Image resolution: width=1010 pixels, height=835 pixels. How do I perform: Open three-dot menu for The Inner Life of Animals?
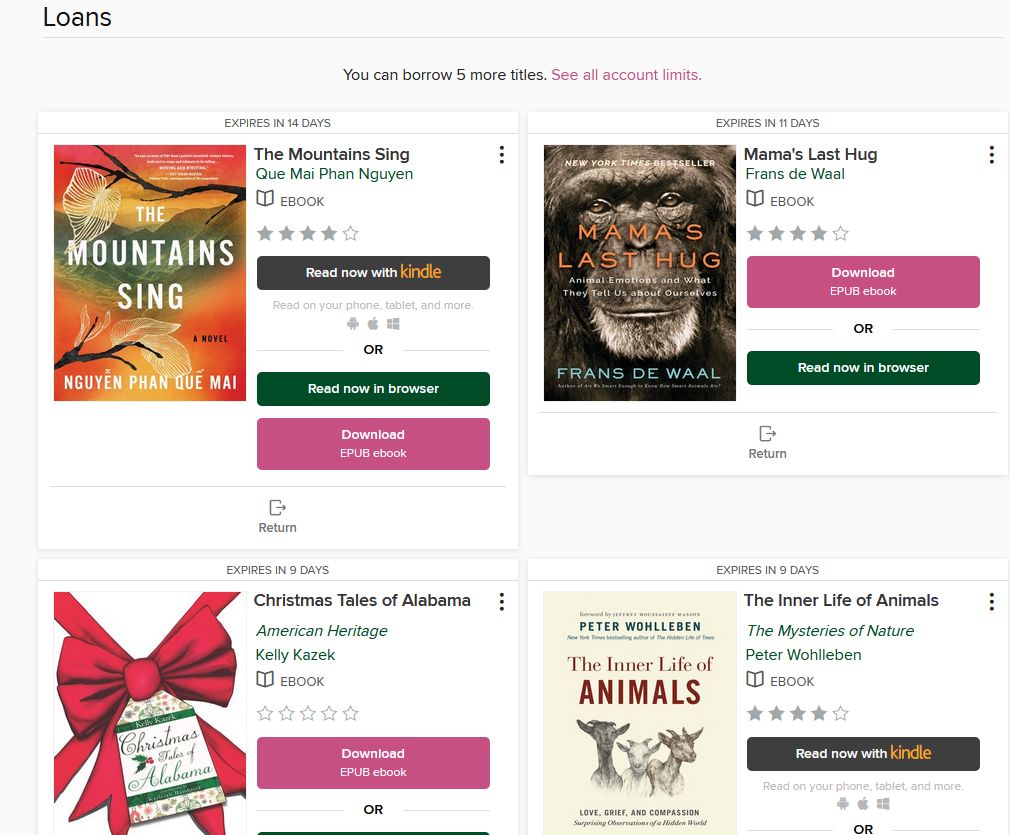pyautogui.click(x=991, y=601)
